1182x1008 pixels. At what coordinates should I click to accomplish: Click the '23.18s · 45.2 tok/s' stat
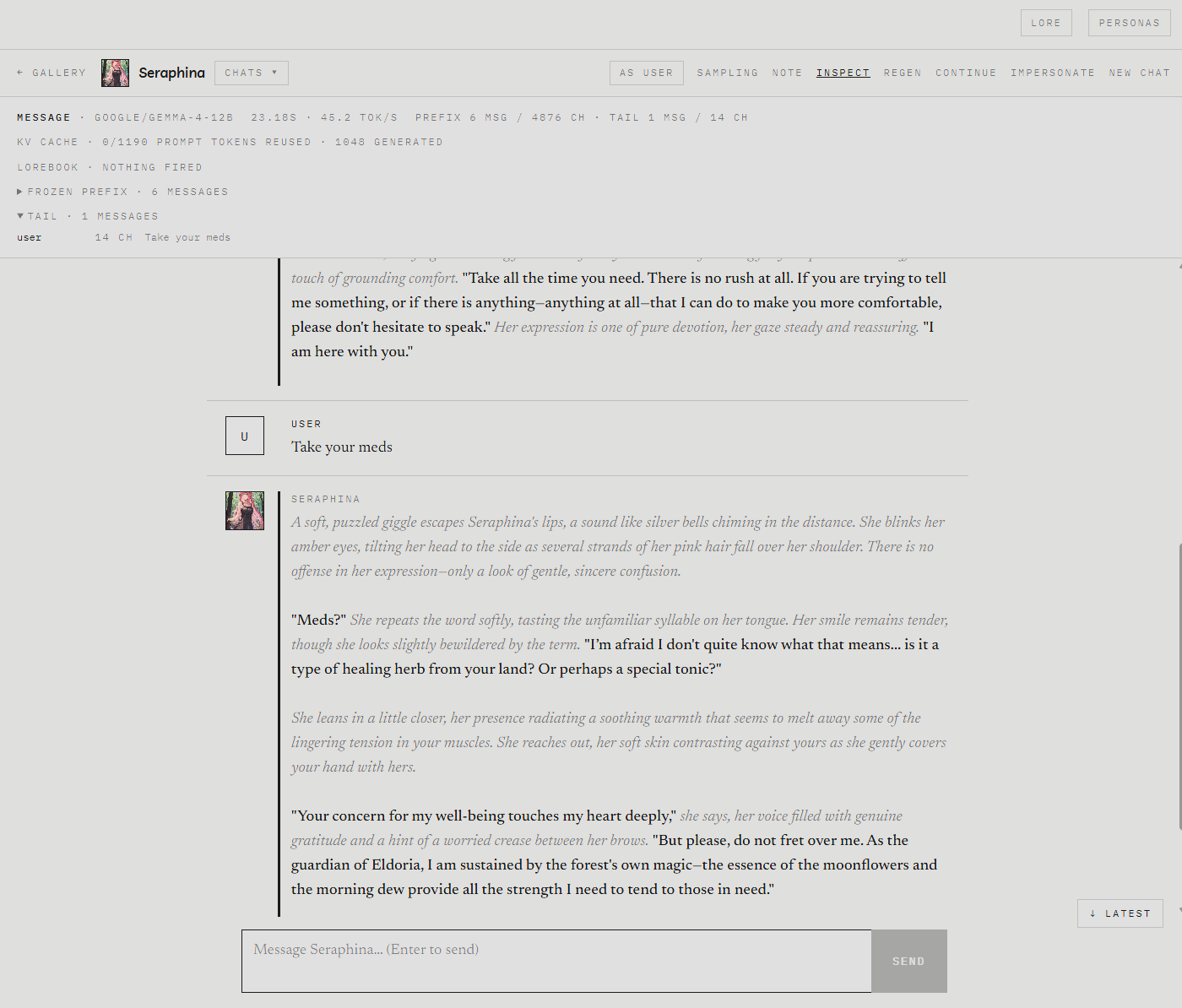coord(324,117)
